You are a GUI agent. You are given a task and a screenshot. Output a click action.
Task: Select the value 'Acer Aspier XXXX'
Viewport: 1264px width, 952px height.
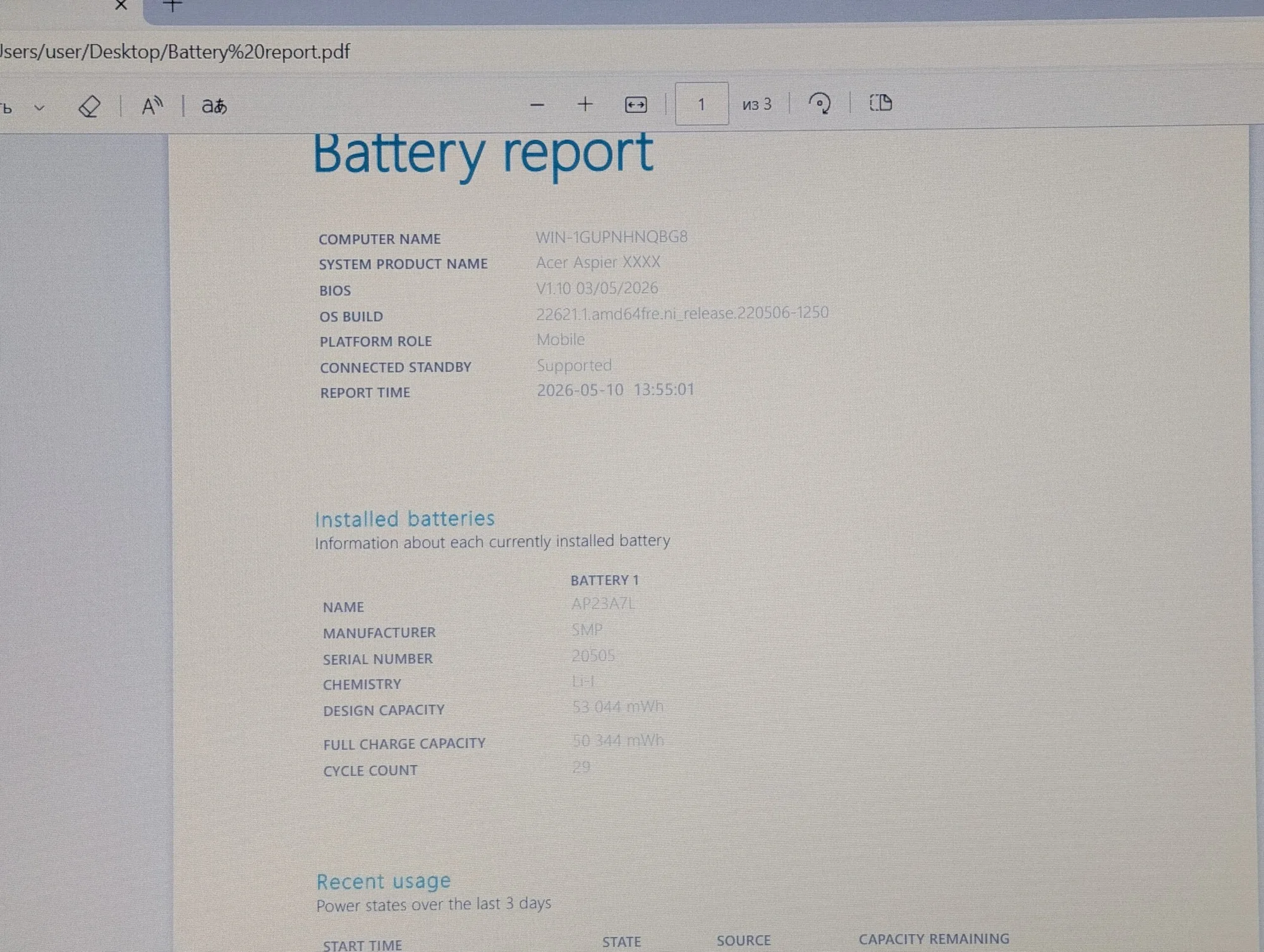[598, 262]
